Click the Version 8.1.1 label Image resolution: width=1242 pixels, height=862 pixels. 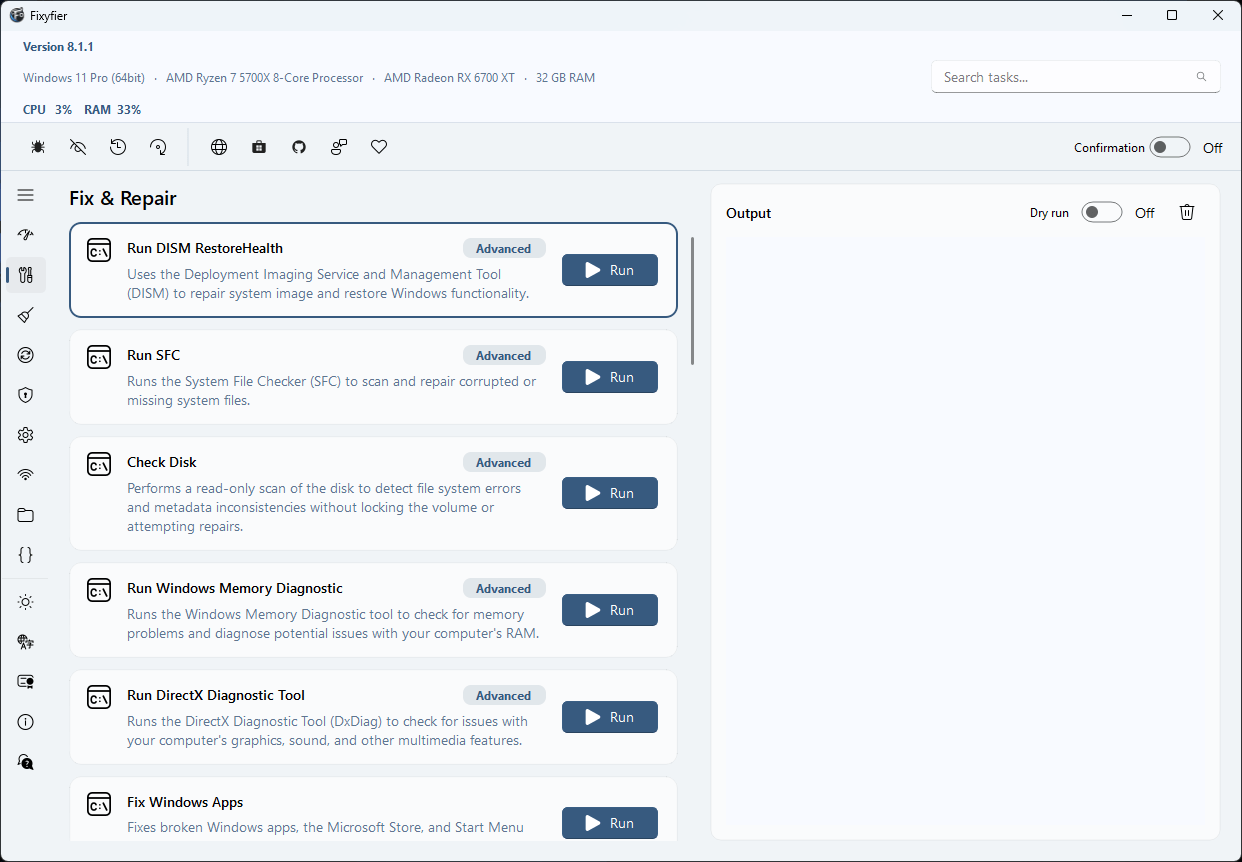click(58, 47)
